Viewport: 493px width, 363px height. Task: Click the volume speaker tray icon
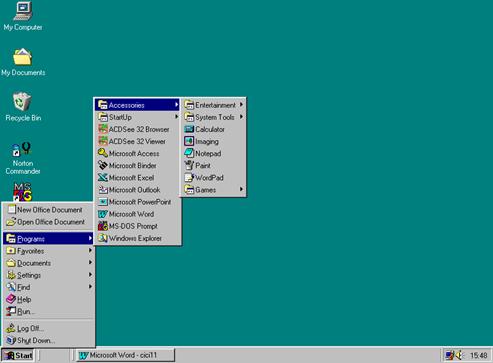pos(460,355)
